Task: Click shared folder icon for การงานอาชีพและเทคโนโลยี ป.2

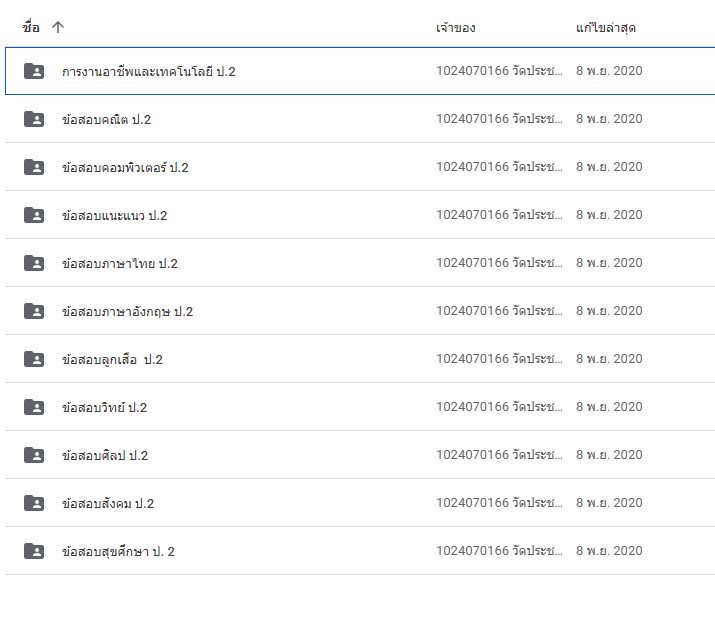Action: (34, 71)
